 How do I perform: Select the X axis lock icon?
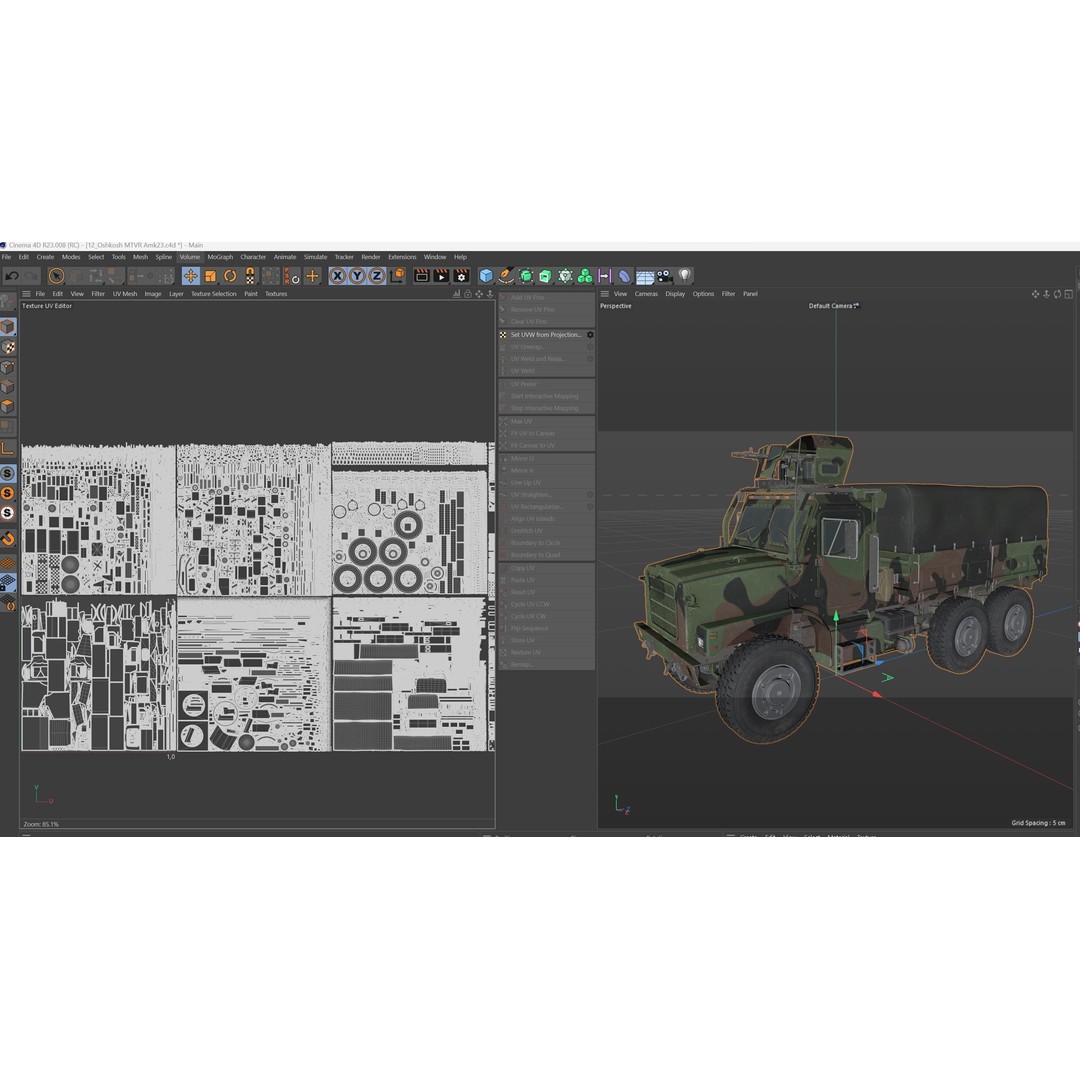[337, 276]
